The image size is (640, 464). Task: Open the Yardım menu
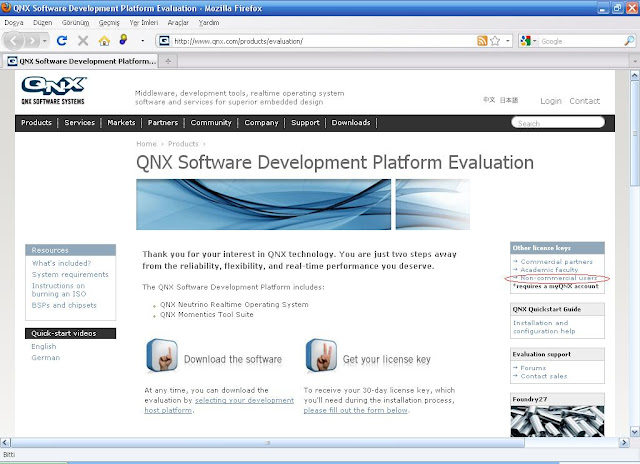[209, 23]
